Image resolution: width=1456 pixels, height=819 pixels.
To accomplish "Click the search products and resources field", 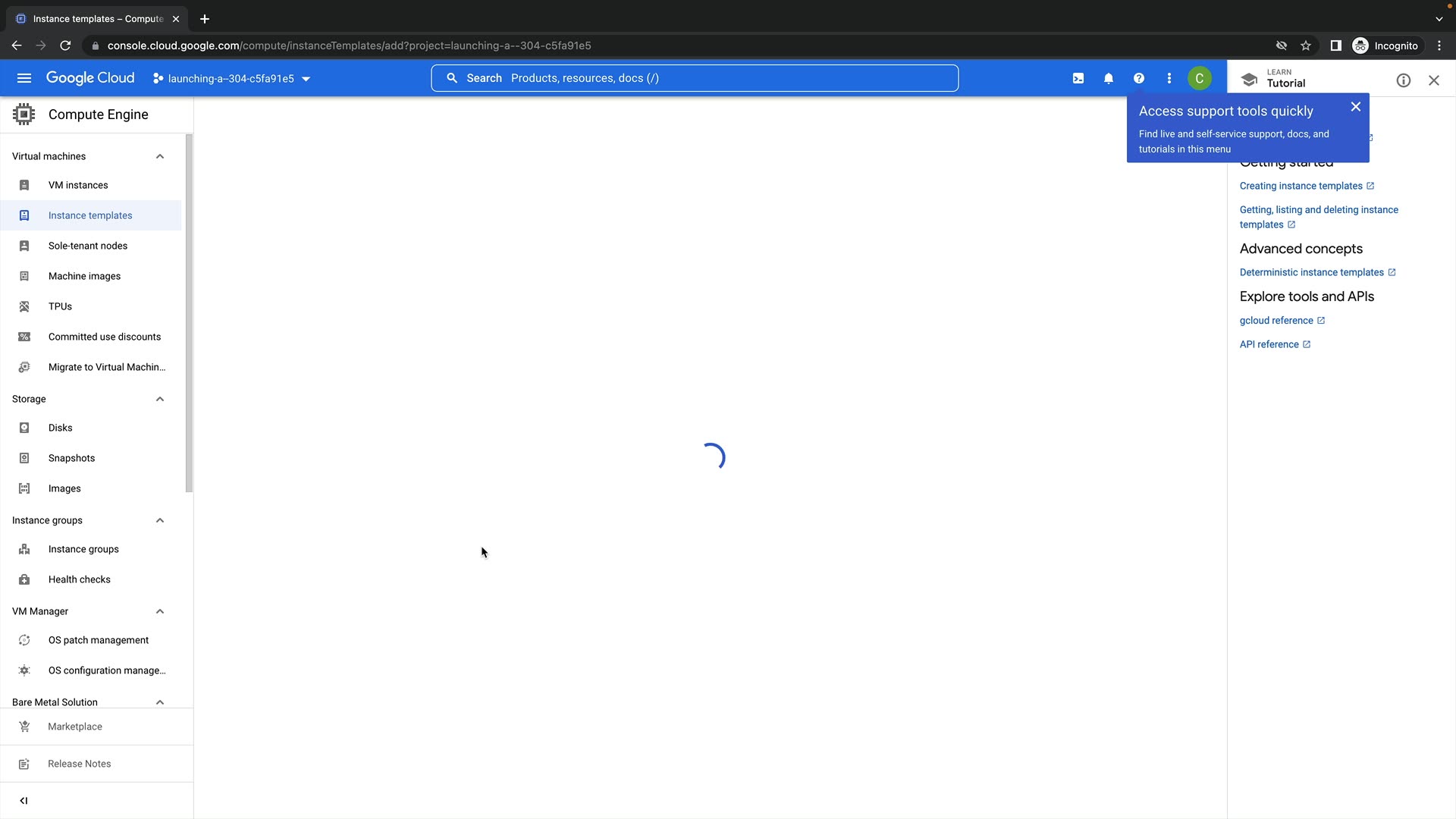I will (694, 78).
